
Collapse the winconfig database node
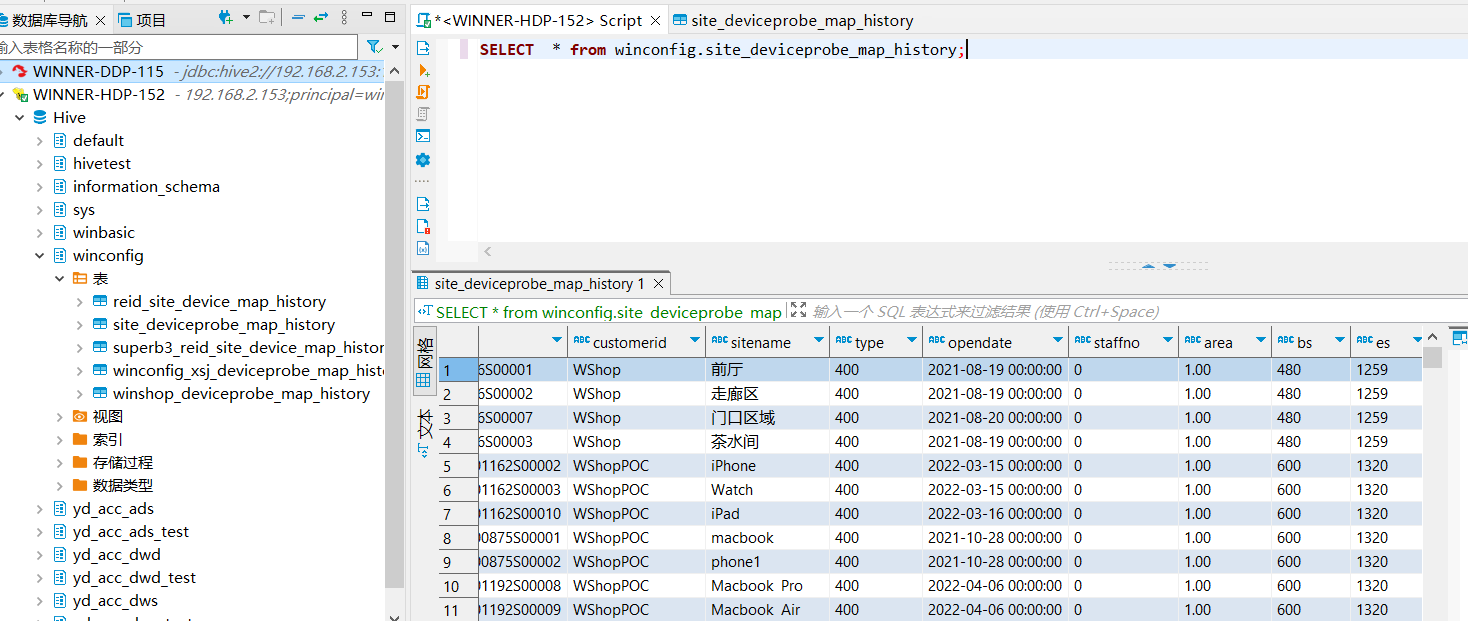point(40,256)
